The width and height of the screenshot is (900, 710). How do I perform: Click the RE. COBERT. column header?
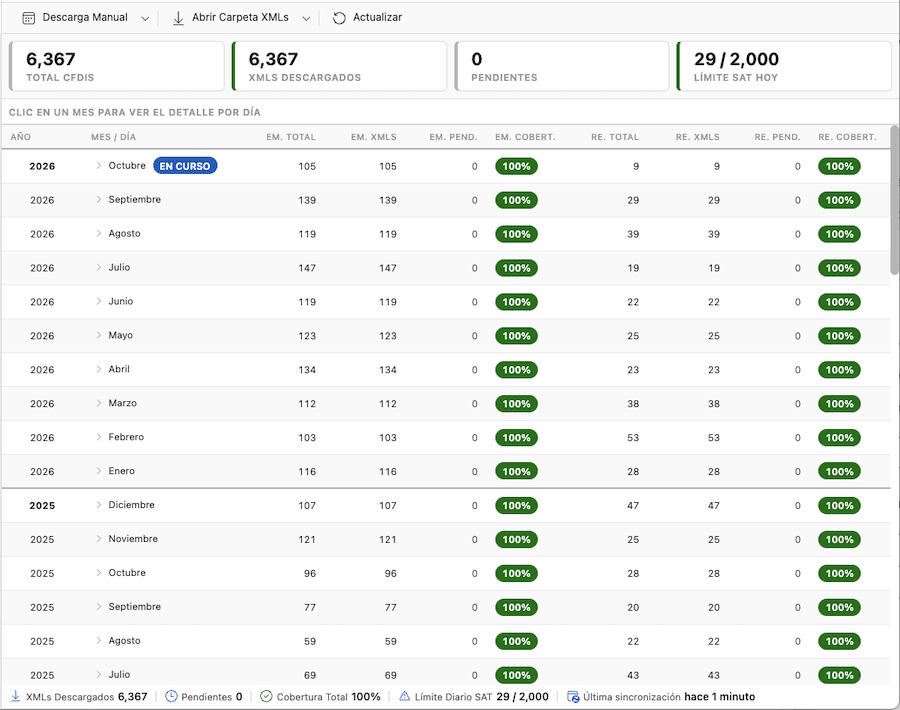[847, 137]
